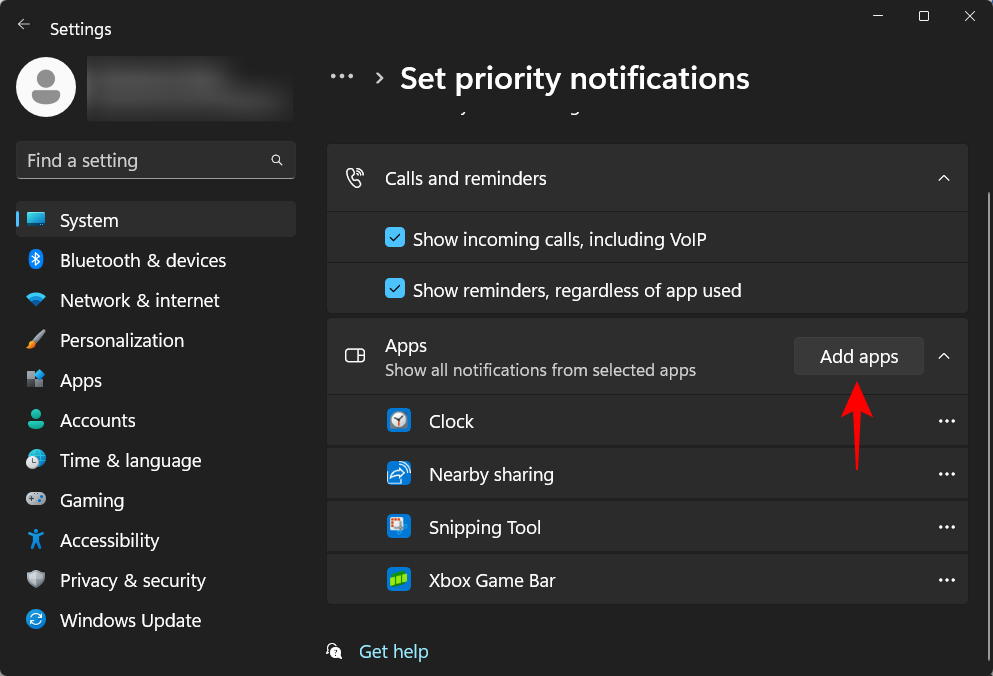Click the Calls and reminders phone icon
Screen dimensions: 993x676
pos(354,177)
